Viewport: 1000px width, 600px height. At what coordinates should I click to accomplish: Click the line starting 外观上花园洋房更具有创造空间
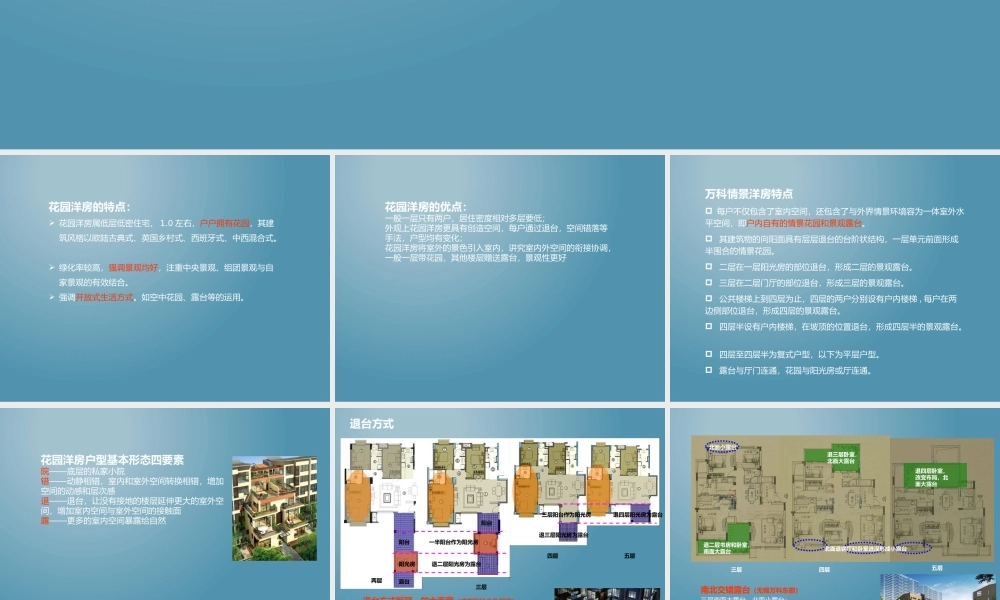tap(496, 233)
